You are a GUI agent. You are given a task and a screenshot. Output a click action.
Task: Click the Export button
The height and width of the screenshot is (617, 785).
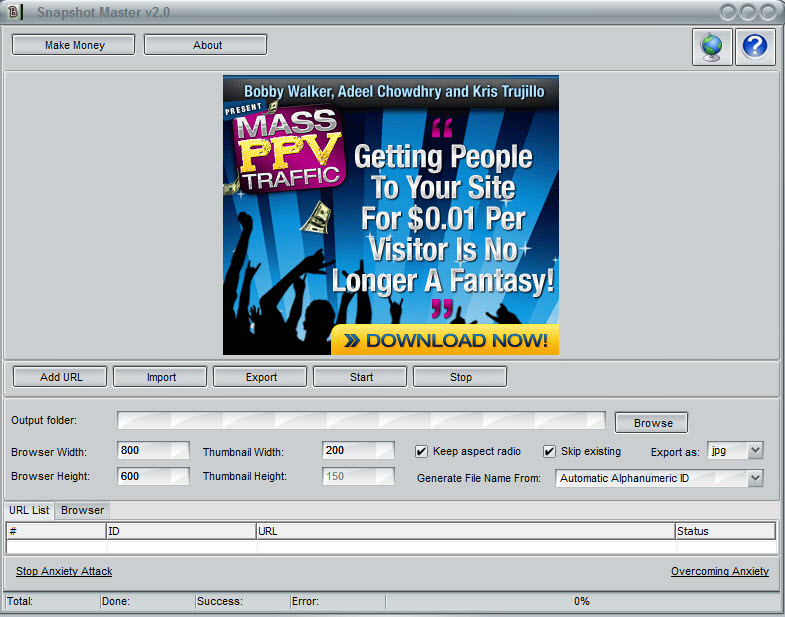click(x=260, y=377)
